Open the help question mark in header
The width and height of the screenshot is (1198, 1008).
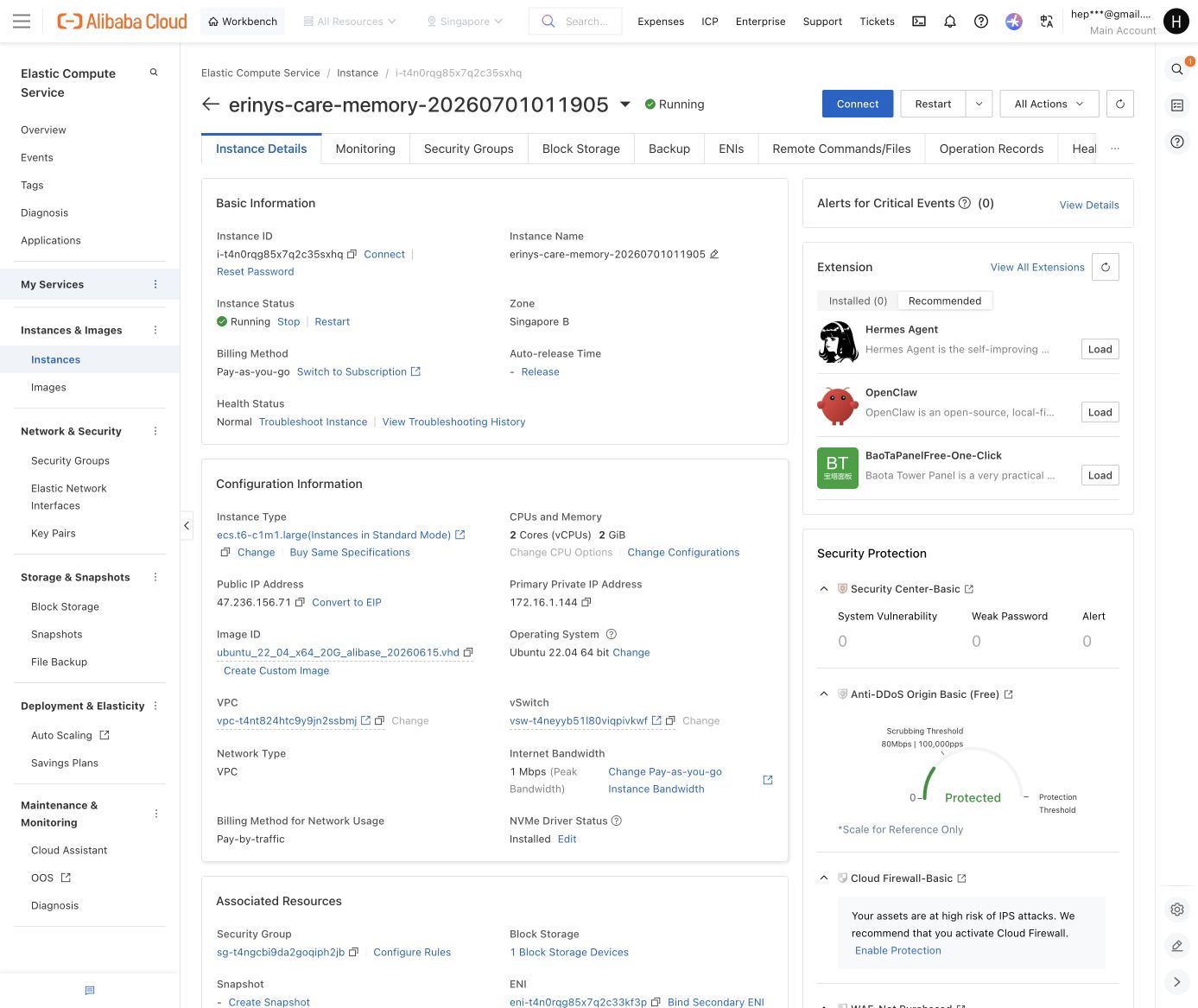pos(981,22)
